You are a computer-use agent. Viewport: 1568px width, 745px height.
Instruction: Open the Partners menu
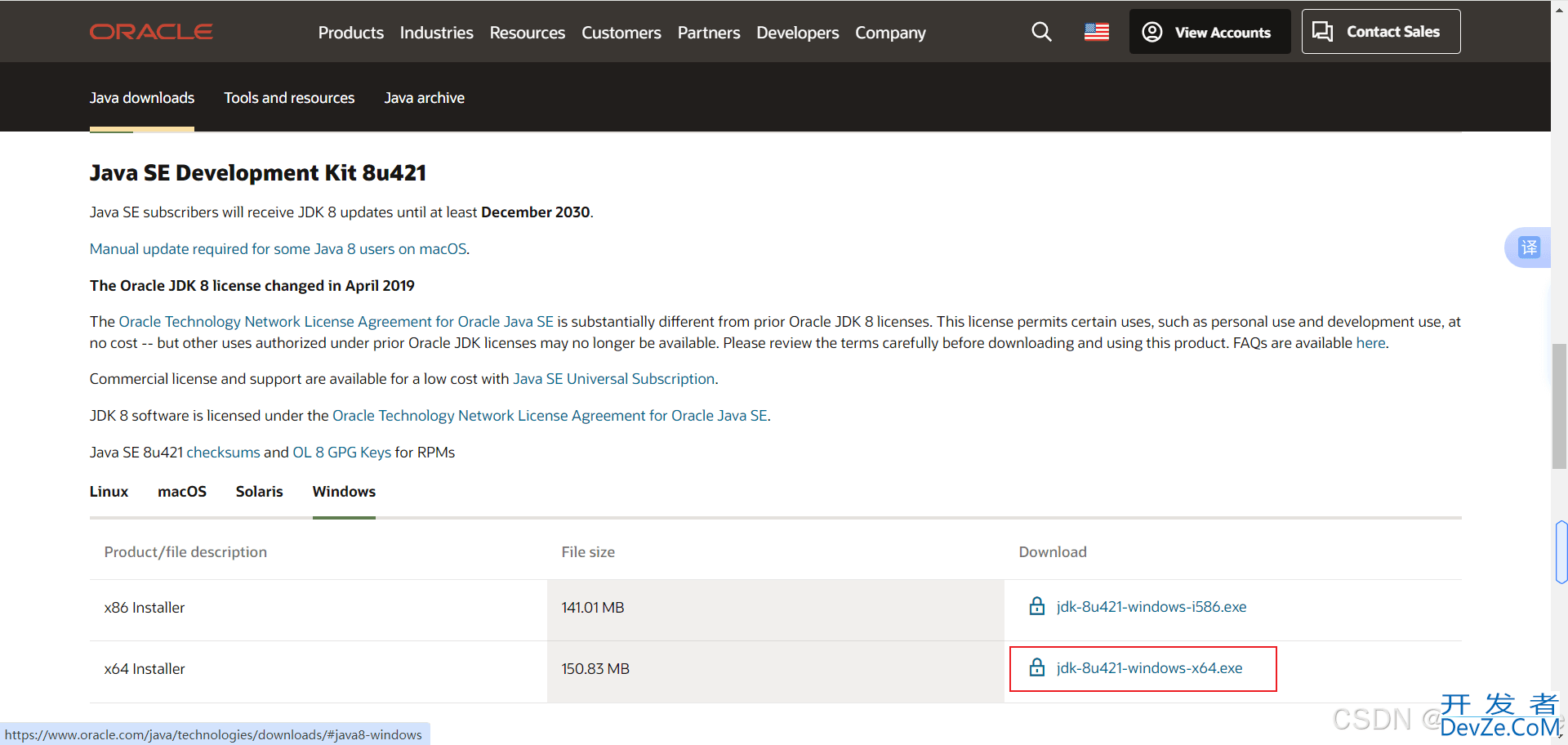[709, 33]
